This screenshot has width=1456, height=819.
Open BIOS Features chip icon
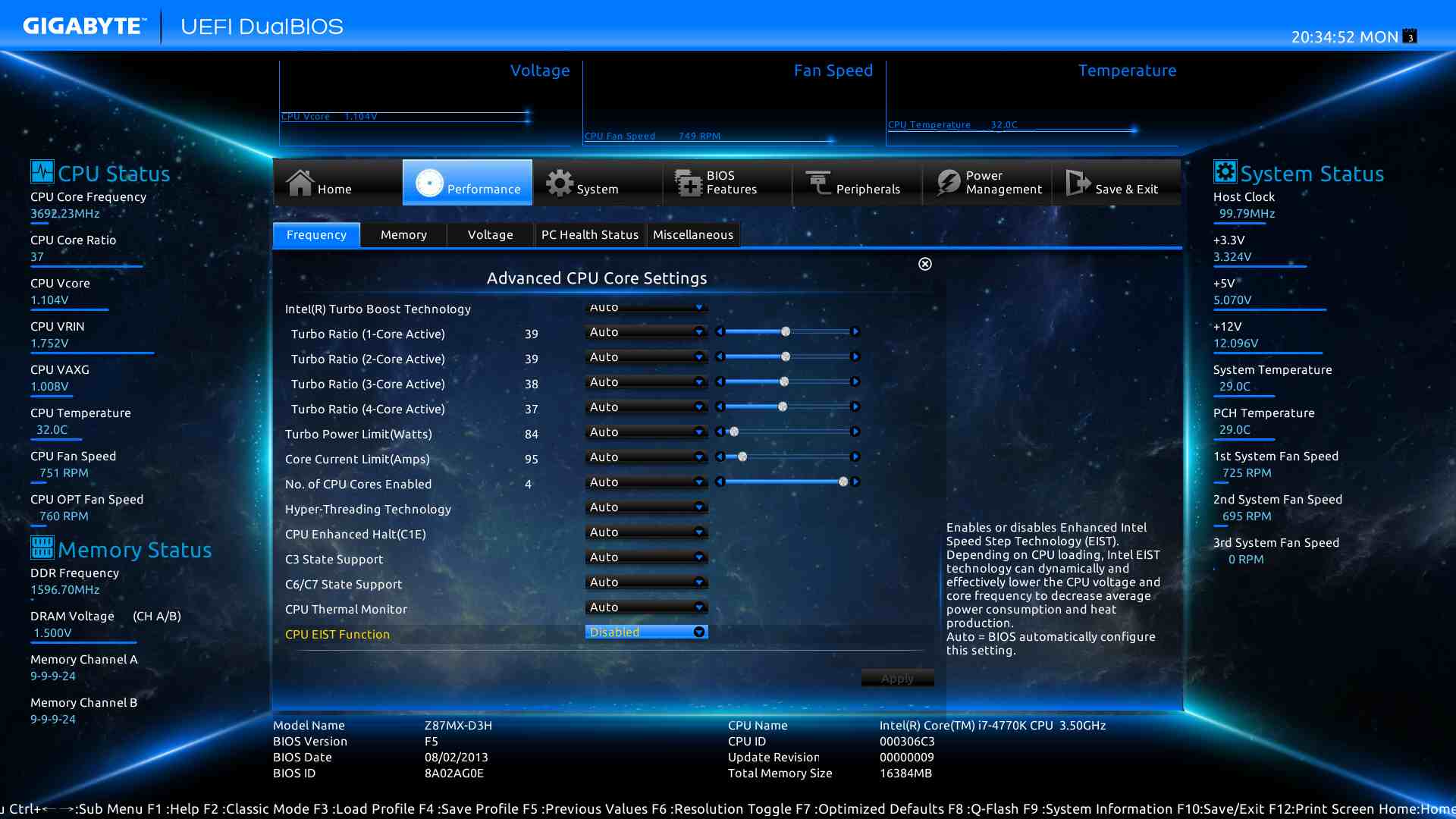pos(689,183)
